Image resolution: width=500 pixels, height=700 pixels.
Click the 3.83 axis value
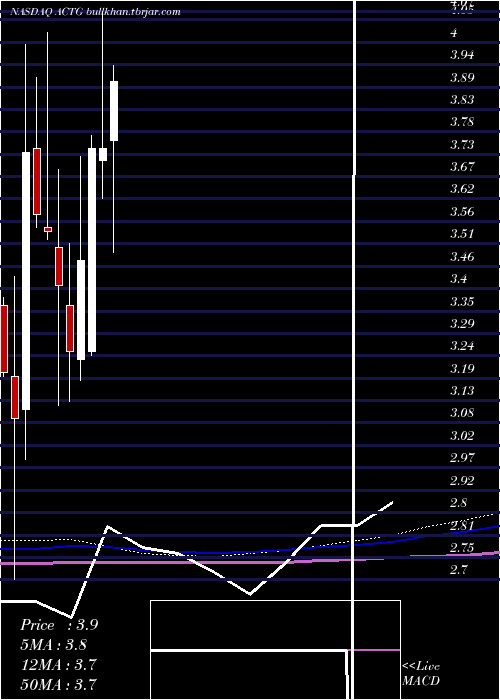pos(462,100)
